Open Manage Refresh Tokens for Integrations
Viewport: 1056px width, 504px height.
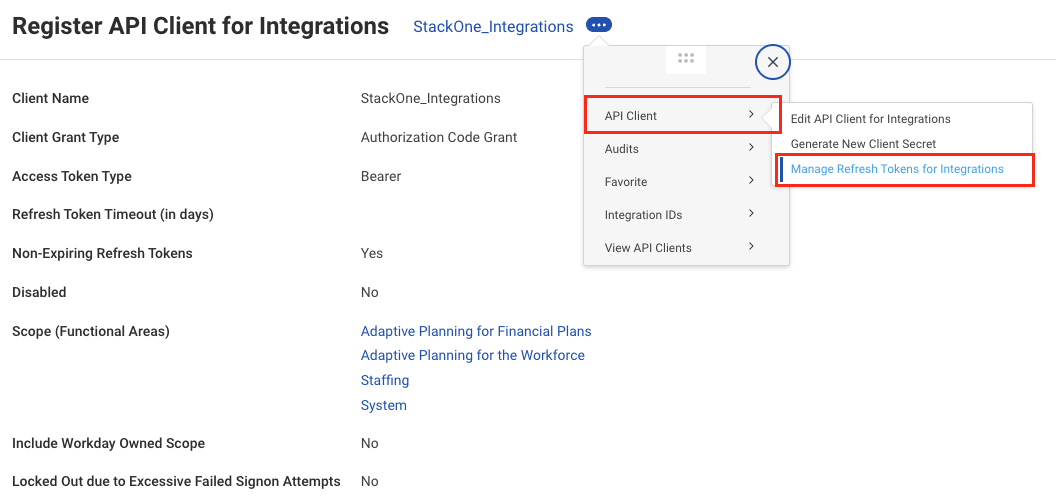897,169
